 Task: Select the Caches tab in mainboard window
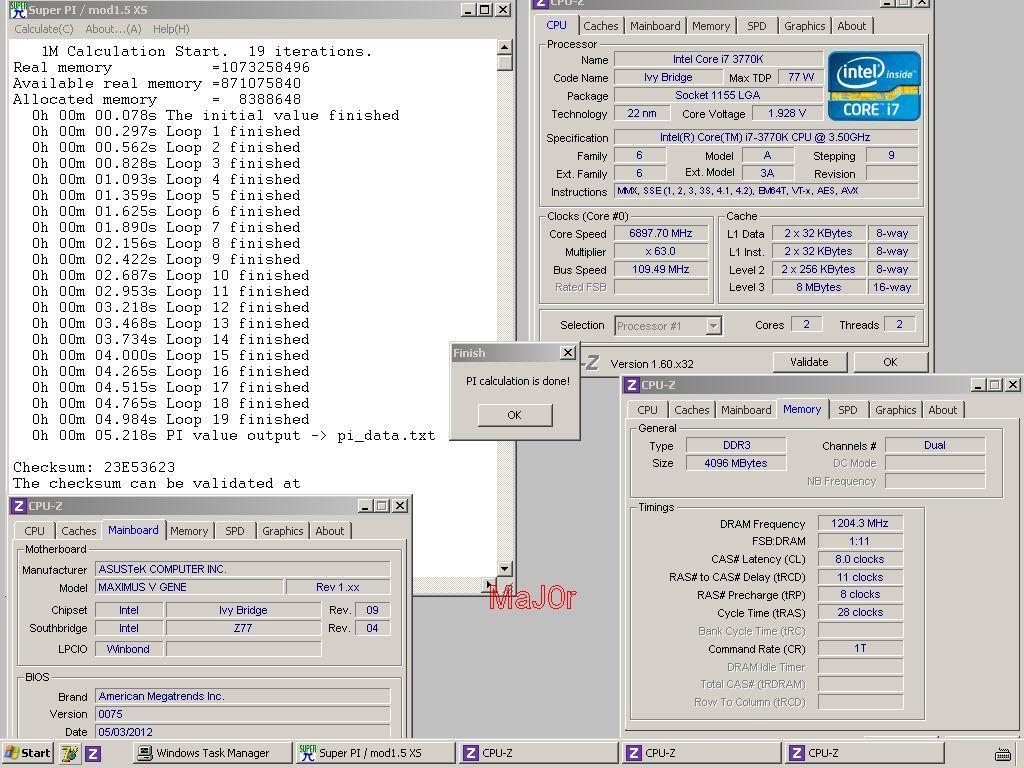pos(78,531)
